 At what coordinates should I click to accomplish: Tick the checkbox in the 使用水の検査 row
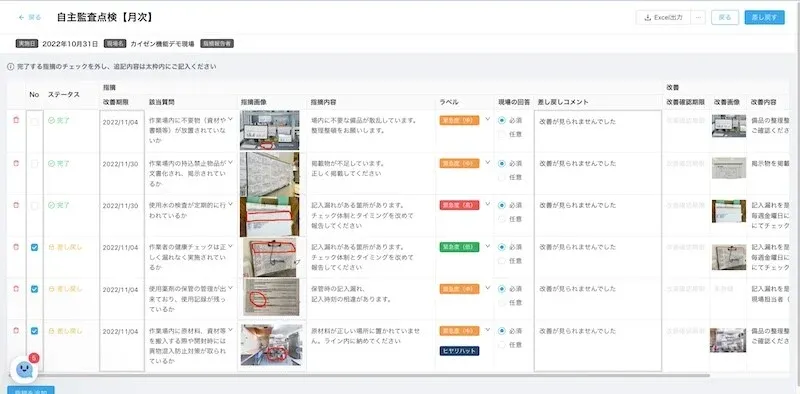click(x=34, y=206)
